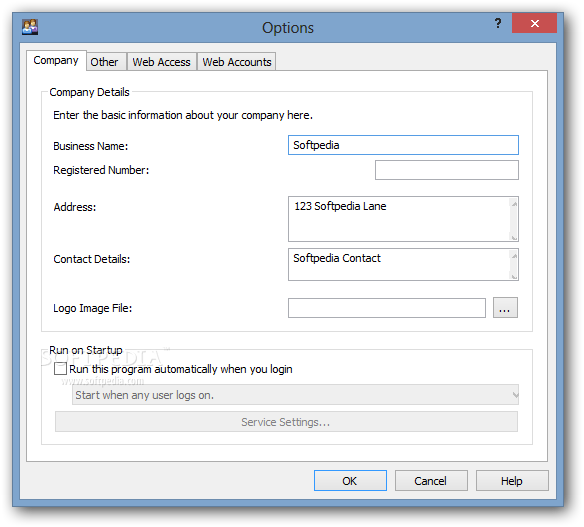Open the Web Access tab

pyautogui.click(x=161, y=62)
